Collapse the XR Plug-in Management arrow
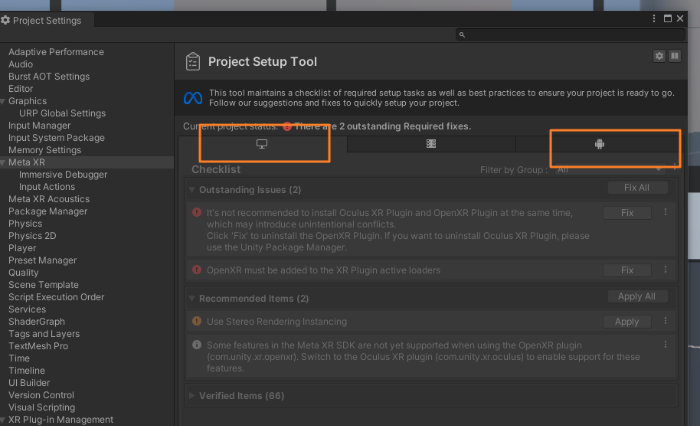 click(x=3, y=420)
